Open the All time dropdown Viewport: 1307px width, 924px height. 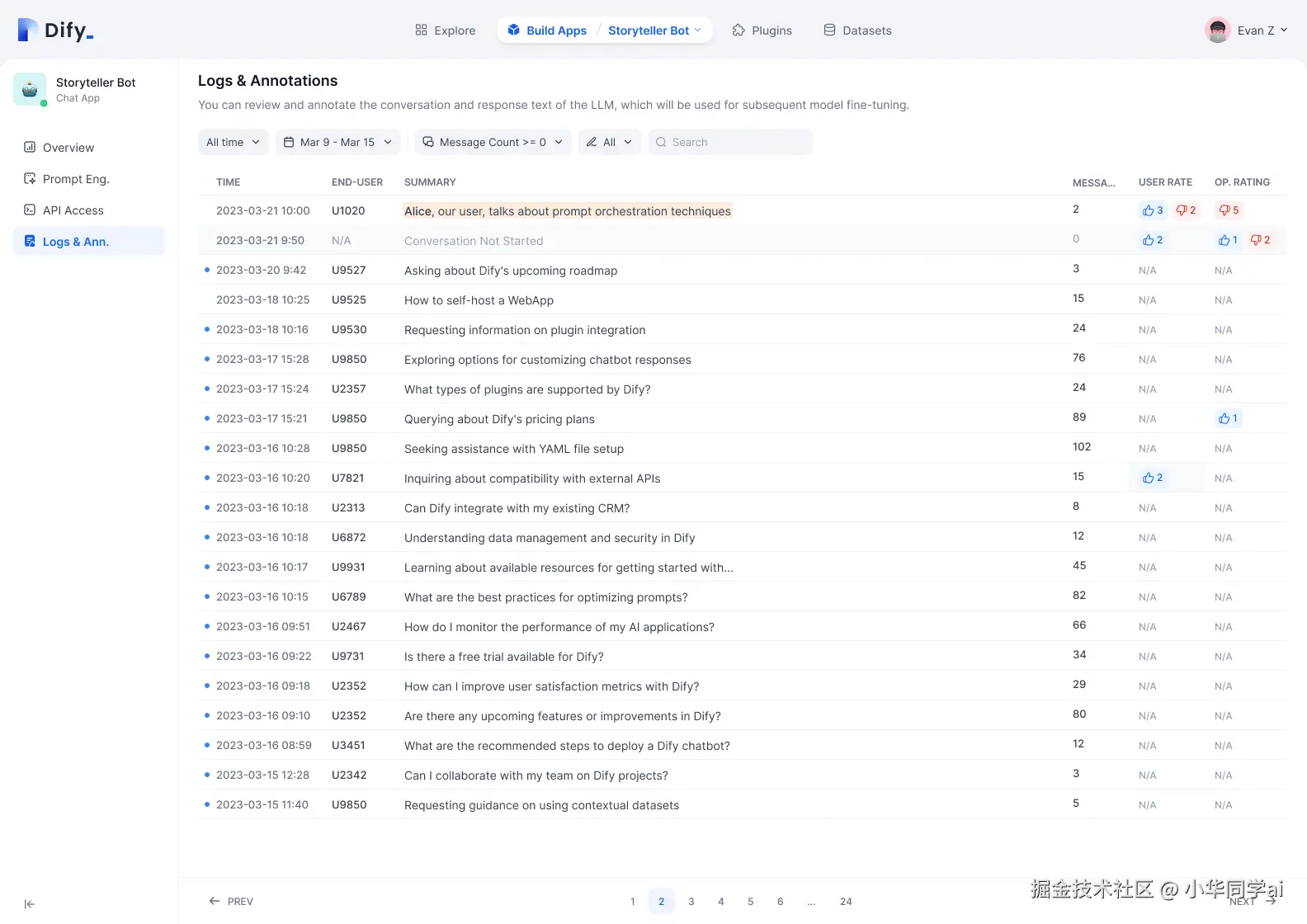click(234, 142)
